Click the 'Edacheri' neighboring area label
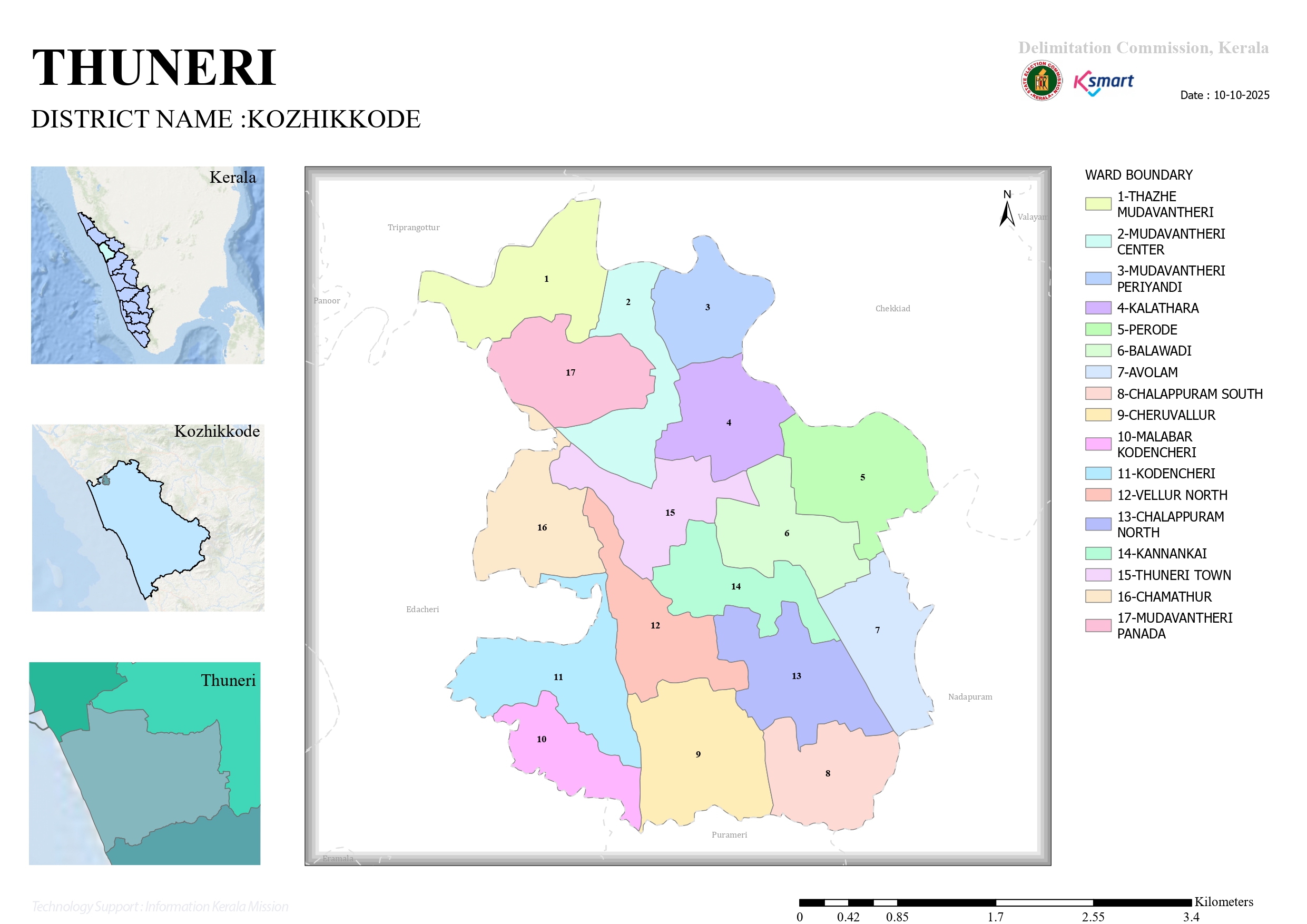Screen dimensions: 1307x924 point(422,610)
